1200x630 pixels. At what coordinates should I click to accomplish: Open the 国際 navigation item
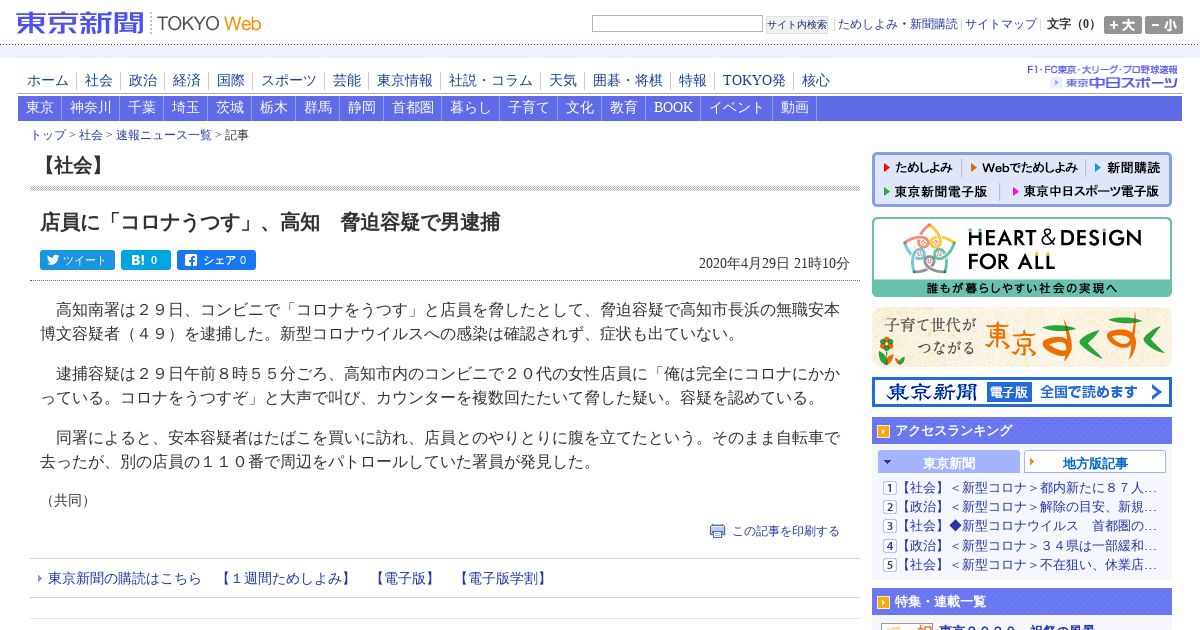231,81
